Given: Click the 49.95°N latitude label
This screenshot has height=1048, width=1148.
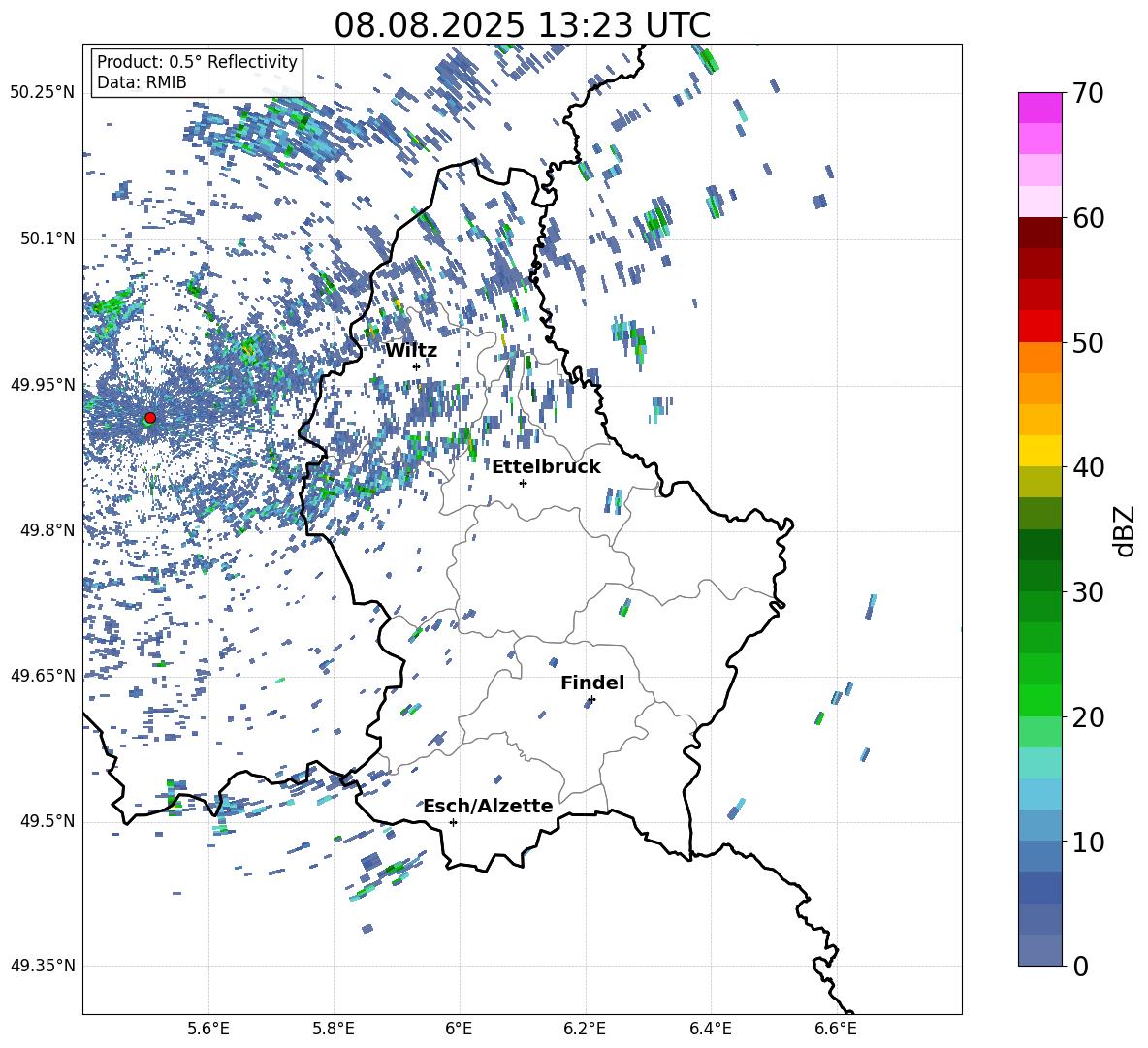Looking at the screenshot, I should coord(43,384).
